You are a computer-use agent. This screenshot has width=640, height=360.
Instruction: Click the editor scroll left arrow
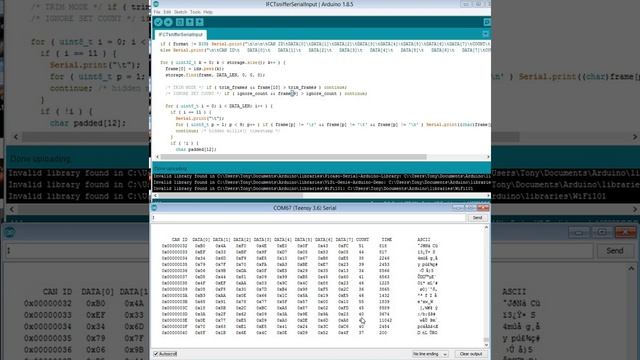coord(157,157)
